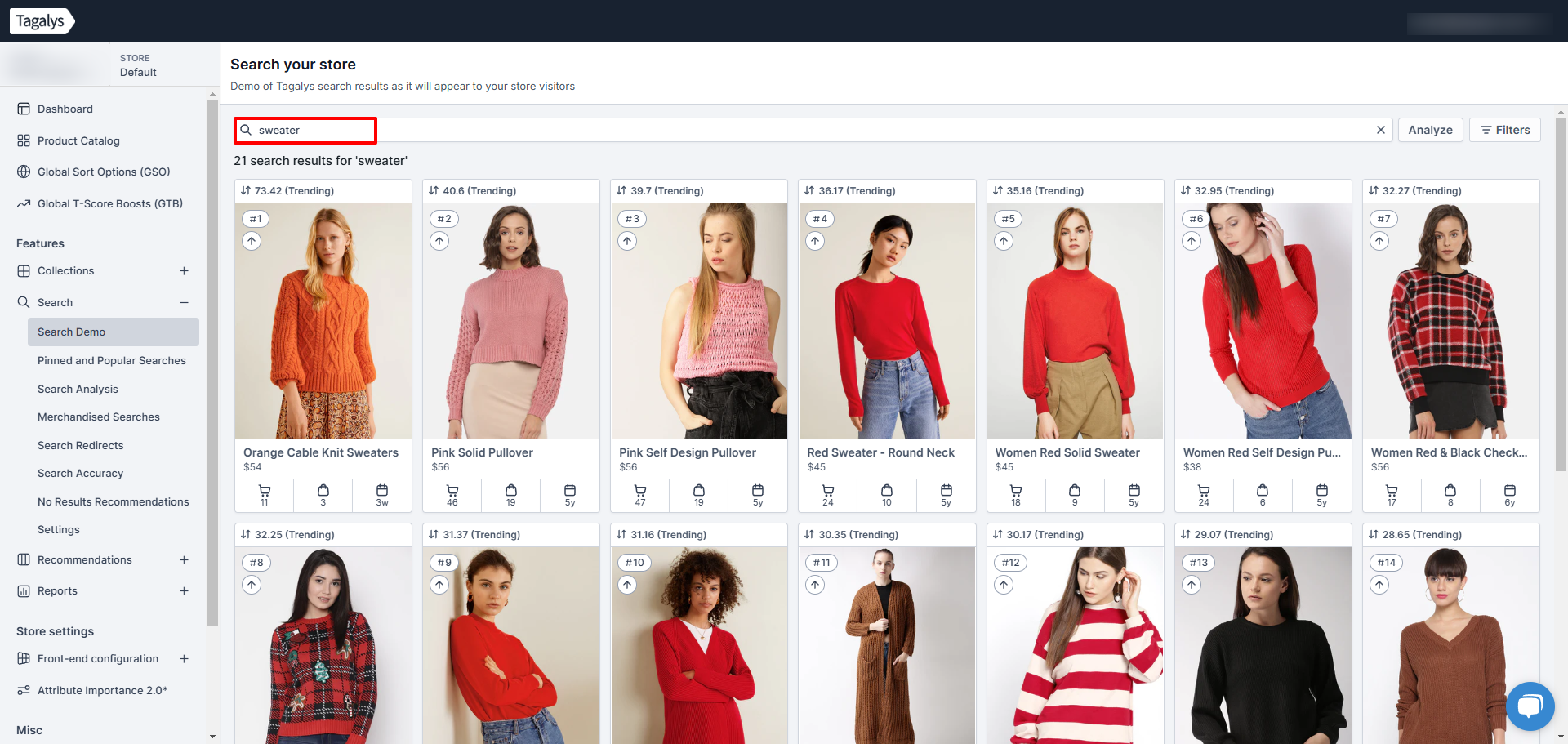Click sort icon beside 73.42 (Trending)
The width and height of the screenshot is (1568, 744).
(246, 190)
